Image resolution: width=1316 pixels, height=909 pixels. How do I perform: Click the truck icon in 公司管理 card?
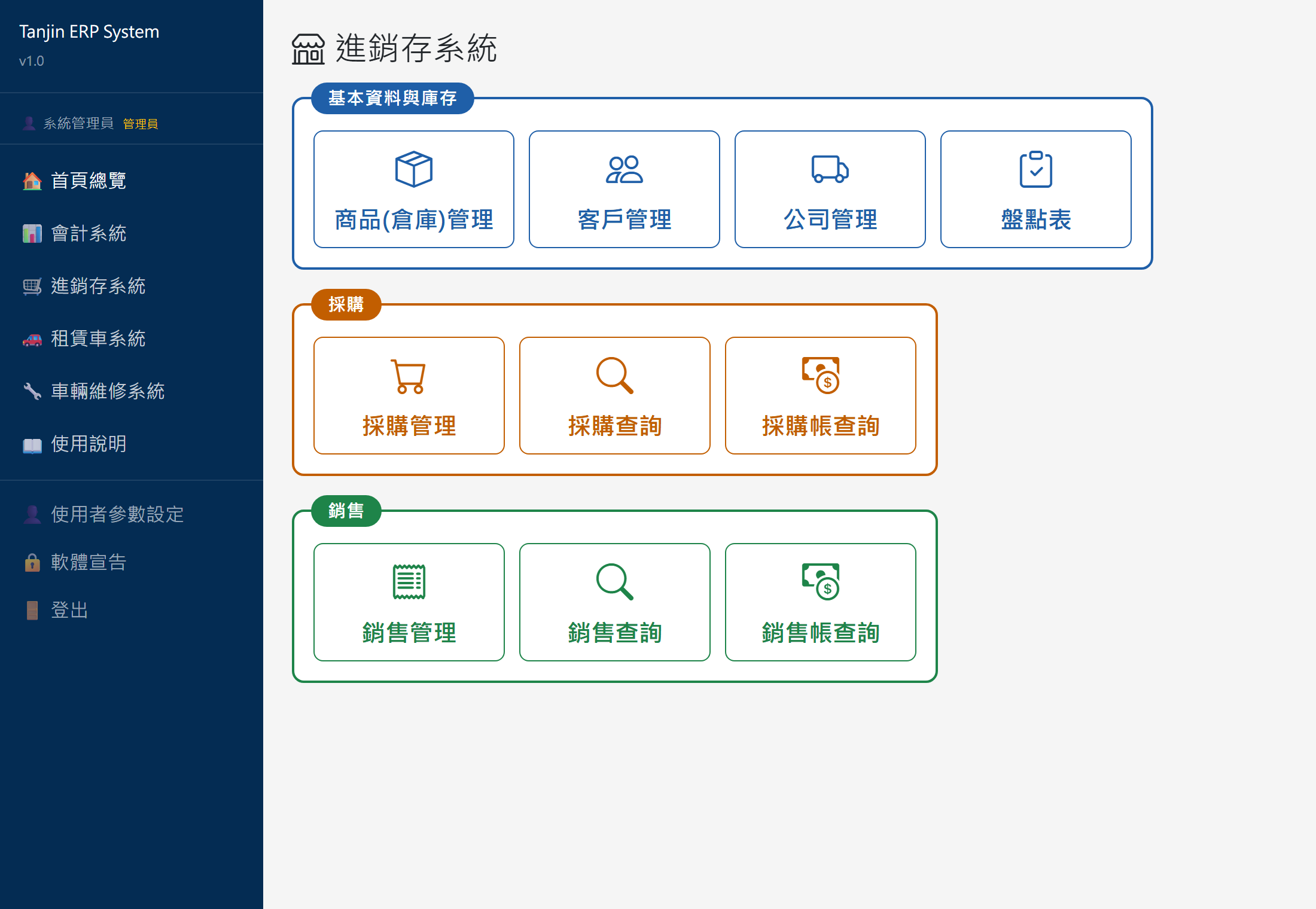coord(830,169)
